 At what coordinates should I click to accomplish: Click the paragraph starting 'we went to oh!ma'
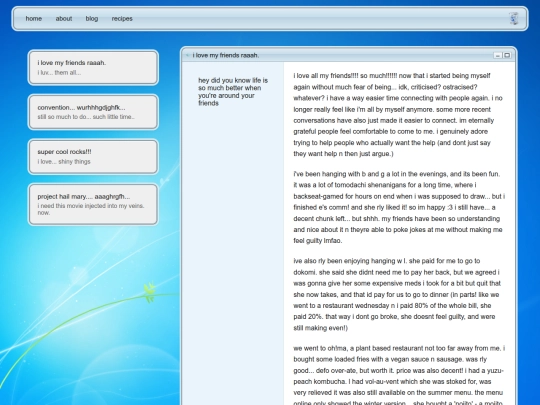pyautogui.click(x=399, y=375)
